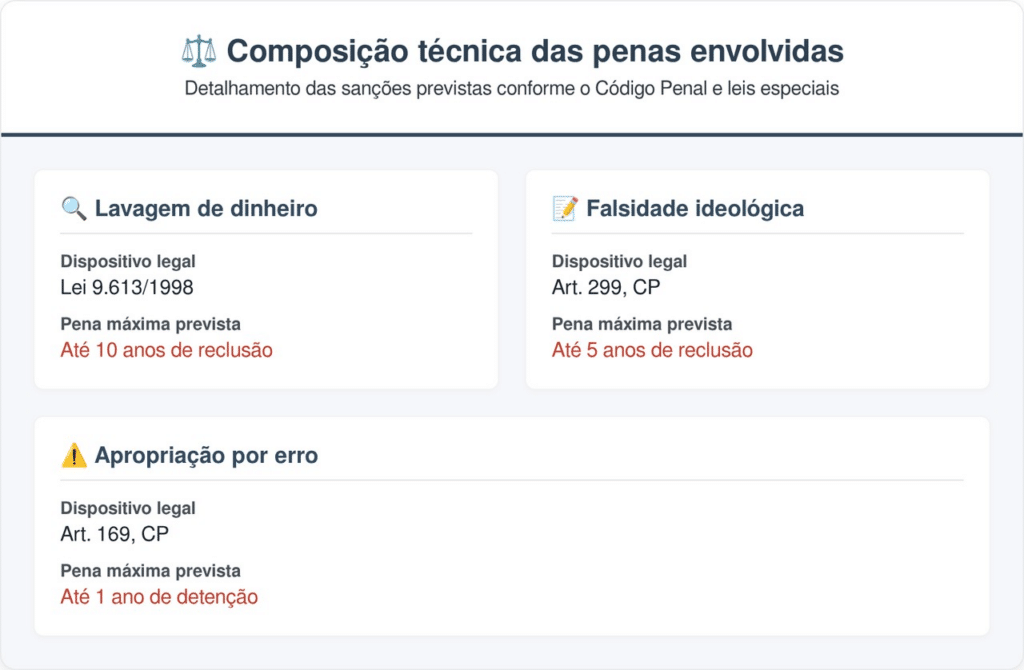Click the 'Composição técnica das penas envolvidas' title
Viewport: 1024px width, 670px height.
click(x=534, y=51)
